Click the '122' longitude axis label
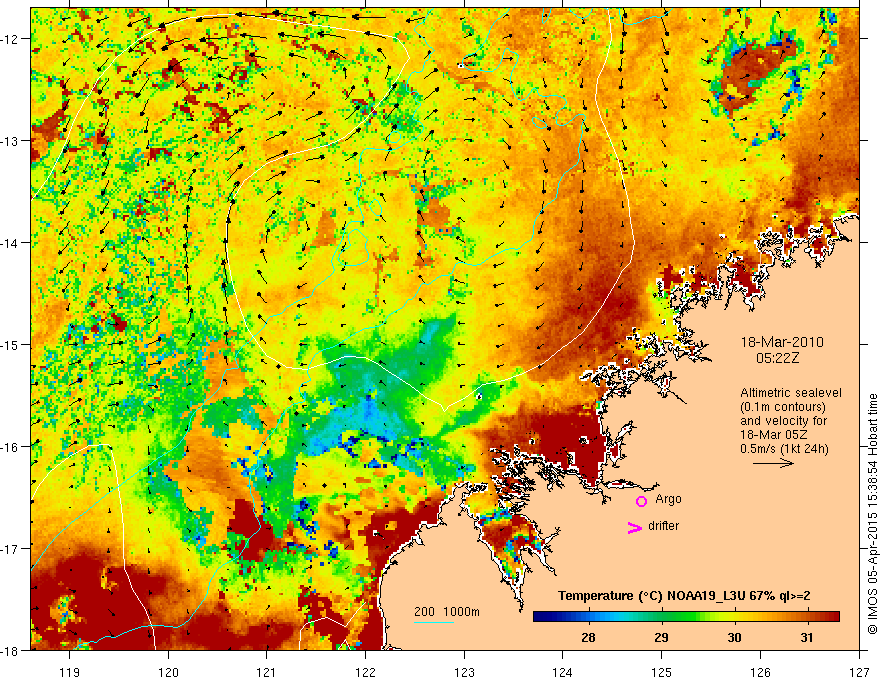This screenshot has height=680, width=880. 365,672
